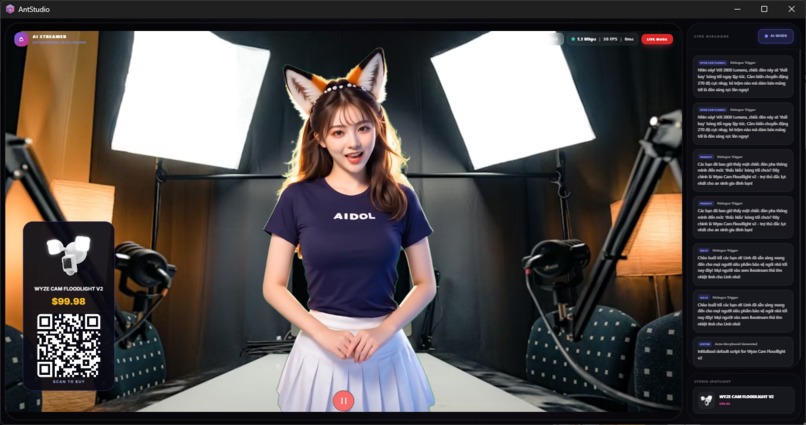The width and height of the screenshot is (806, 425).
Task: Click the WYZE CAM FLOODLIGHT V2 overlay title
Action: click(x=68, y=289)
